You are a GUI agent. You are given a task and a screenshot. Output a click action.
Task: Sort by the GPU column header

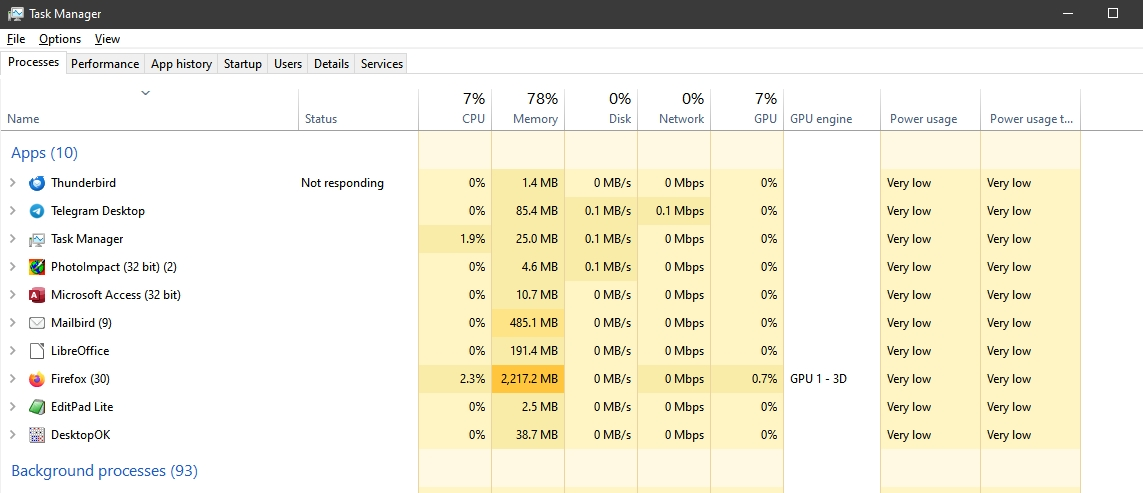coord(747,109)
